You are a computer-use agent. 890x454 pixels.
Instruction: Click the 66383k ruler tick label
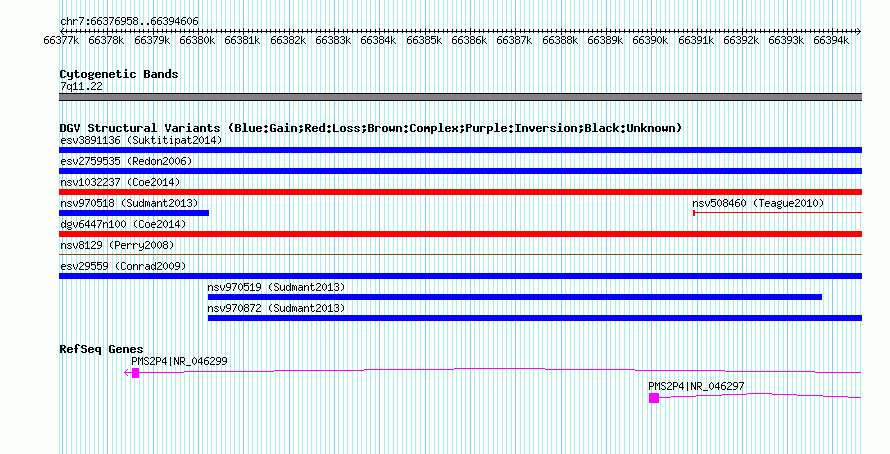333,41
